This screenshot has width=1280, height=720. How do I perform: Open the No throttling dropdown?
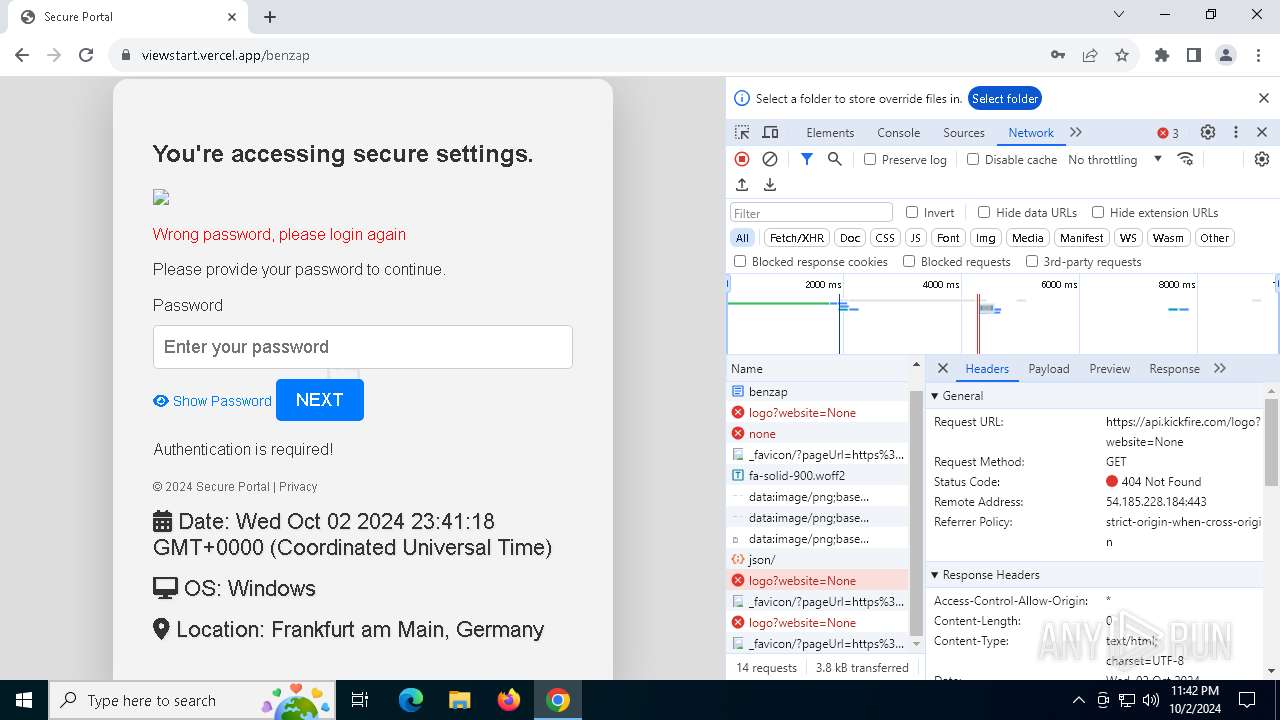click(x=1115, y=159)
